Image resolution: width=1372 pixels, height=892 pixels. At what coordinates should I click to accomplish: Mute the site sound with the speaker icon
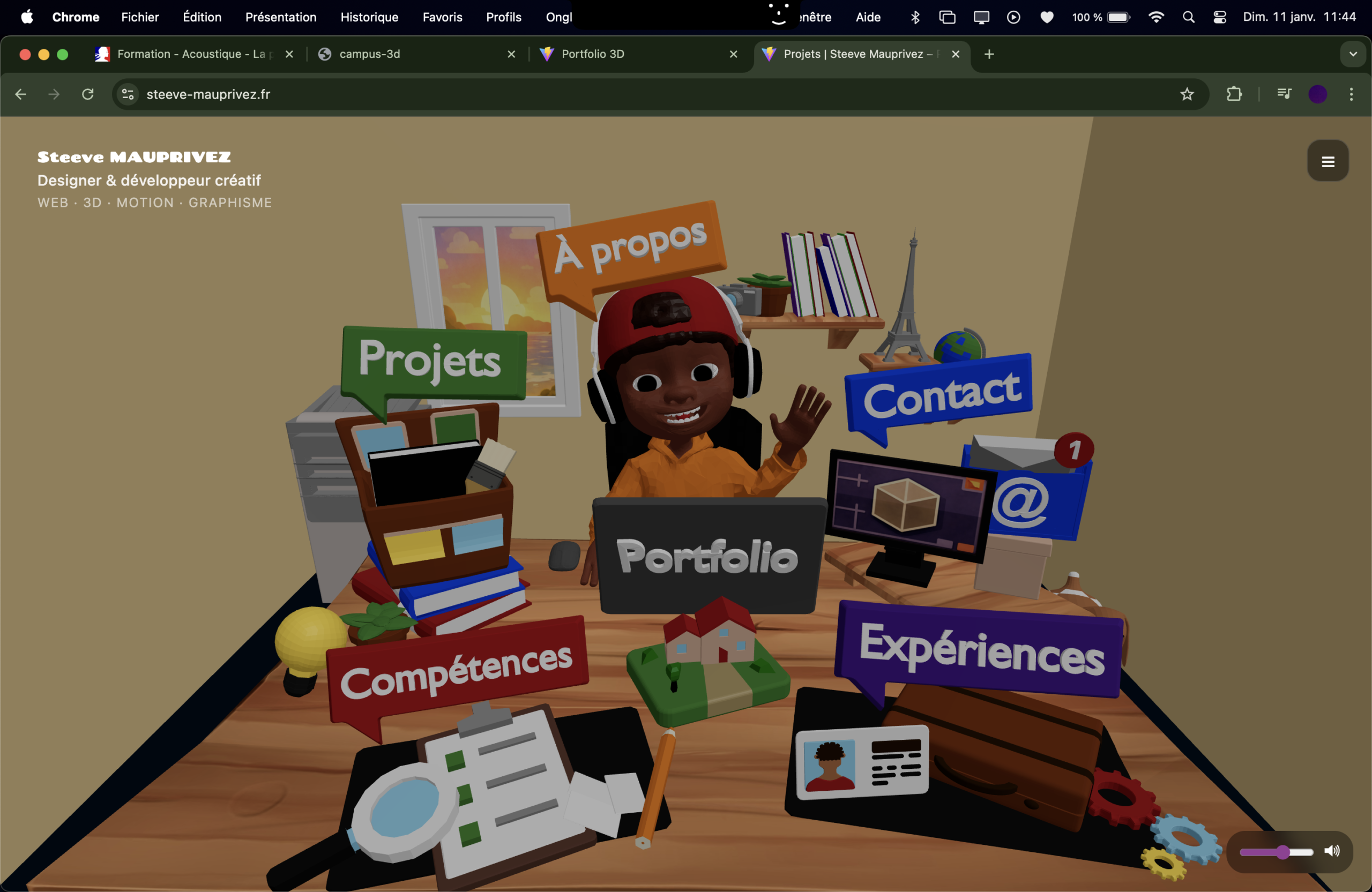coord(1332,852)
